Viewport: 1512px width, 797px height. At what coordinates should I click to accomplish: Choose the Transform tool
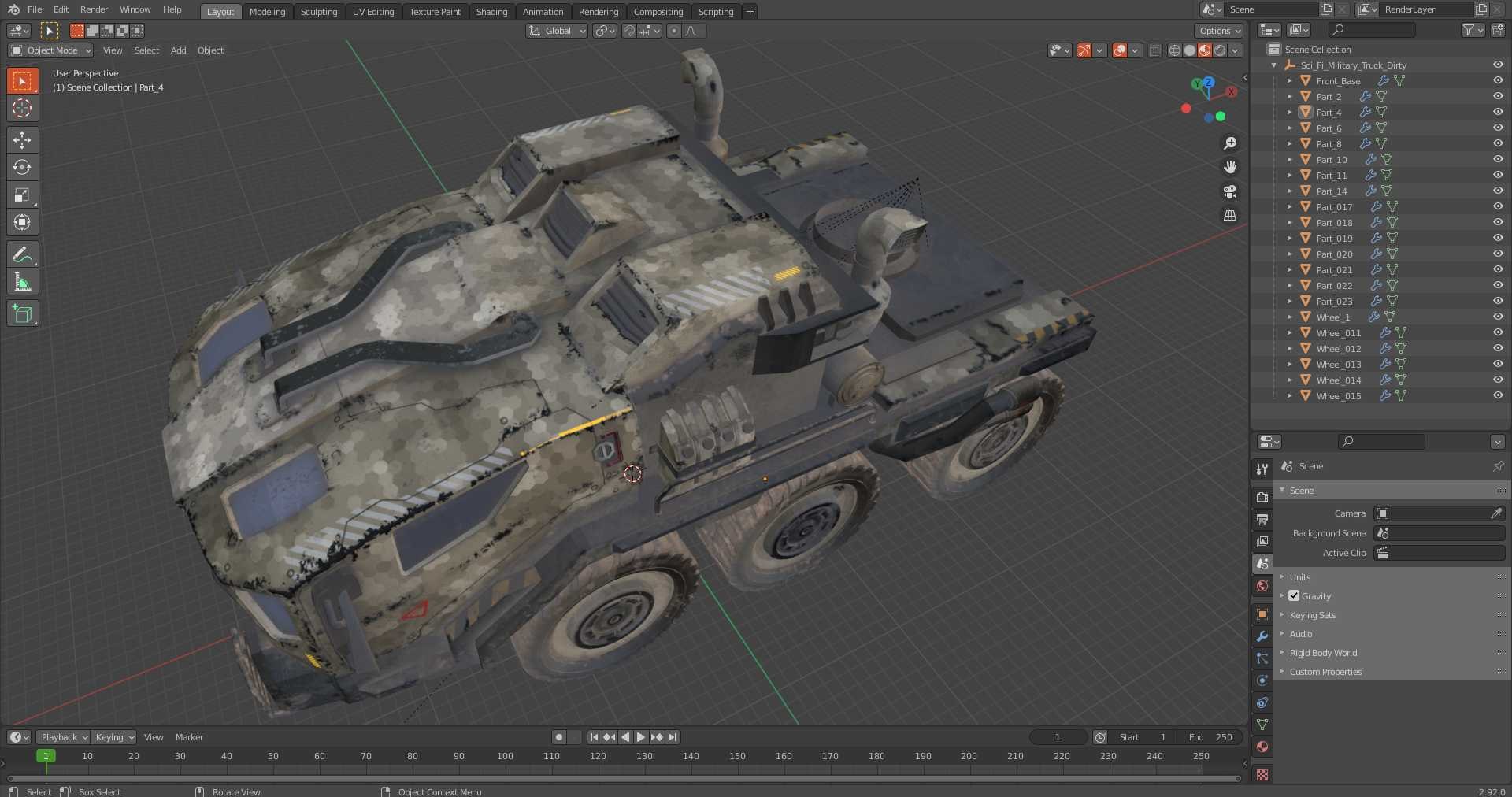[x=22, y=223]
